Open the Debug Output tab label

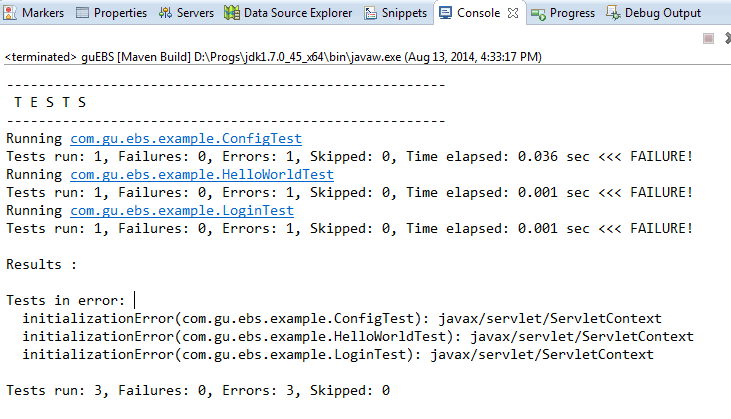662,13
